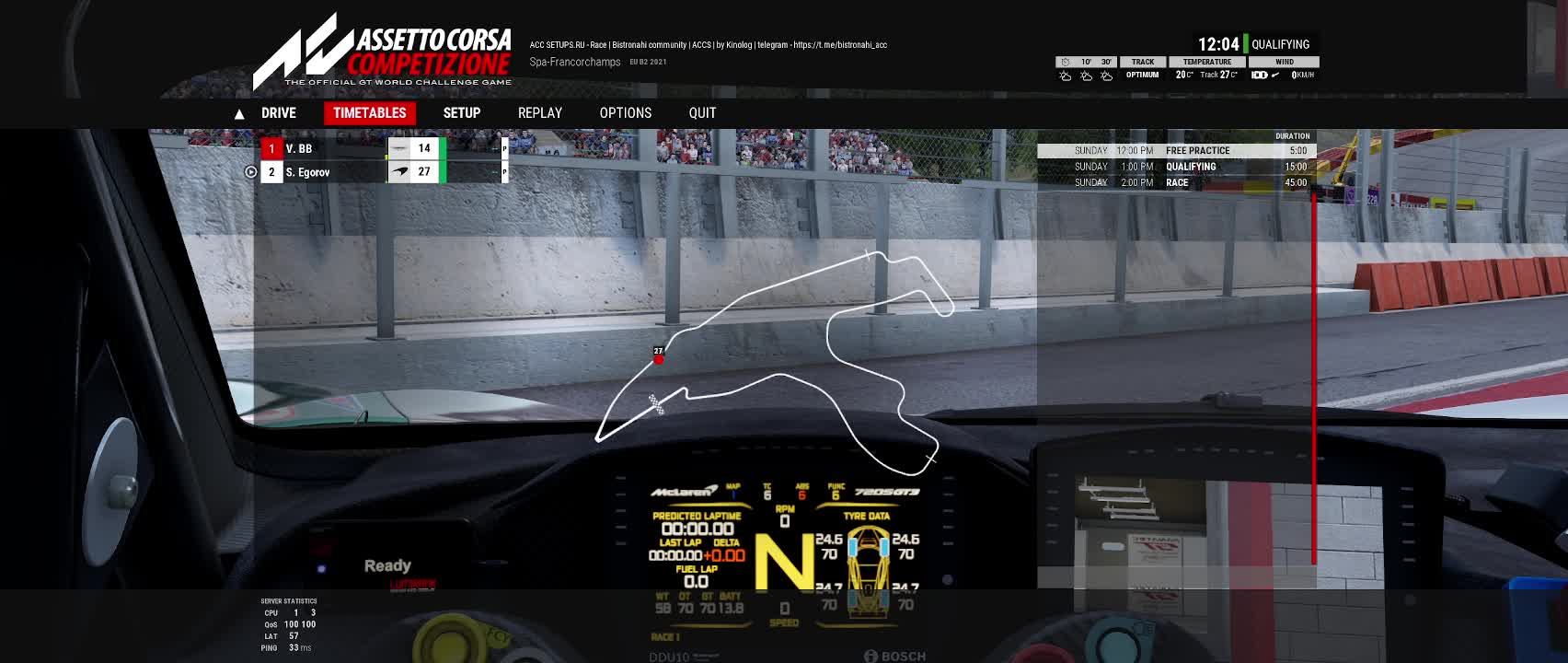Click the Spa-Francorchamps track name
The image size is (1568, 663).
click(575, 62)
